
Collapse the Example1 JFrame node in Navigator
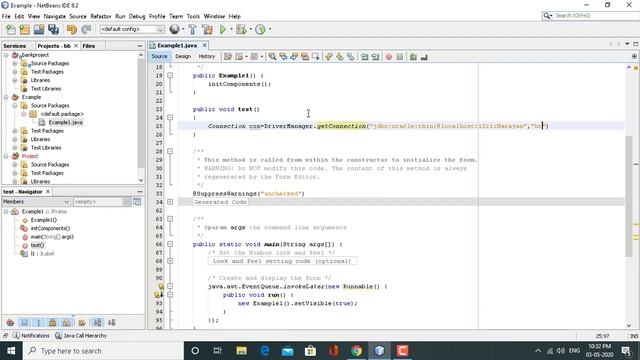pos(6,211)
